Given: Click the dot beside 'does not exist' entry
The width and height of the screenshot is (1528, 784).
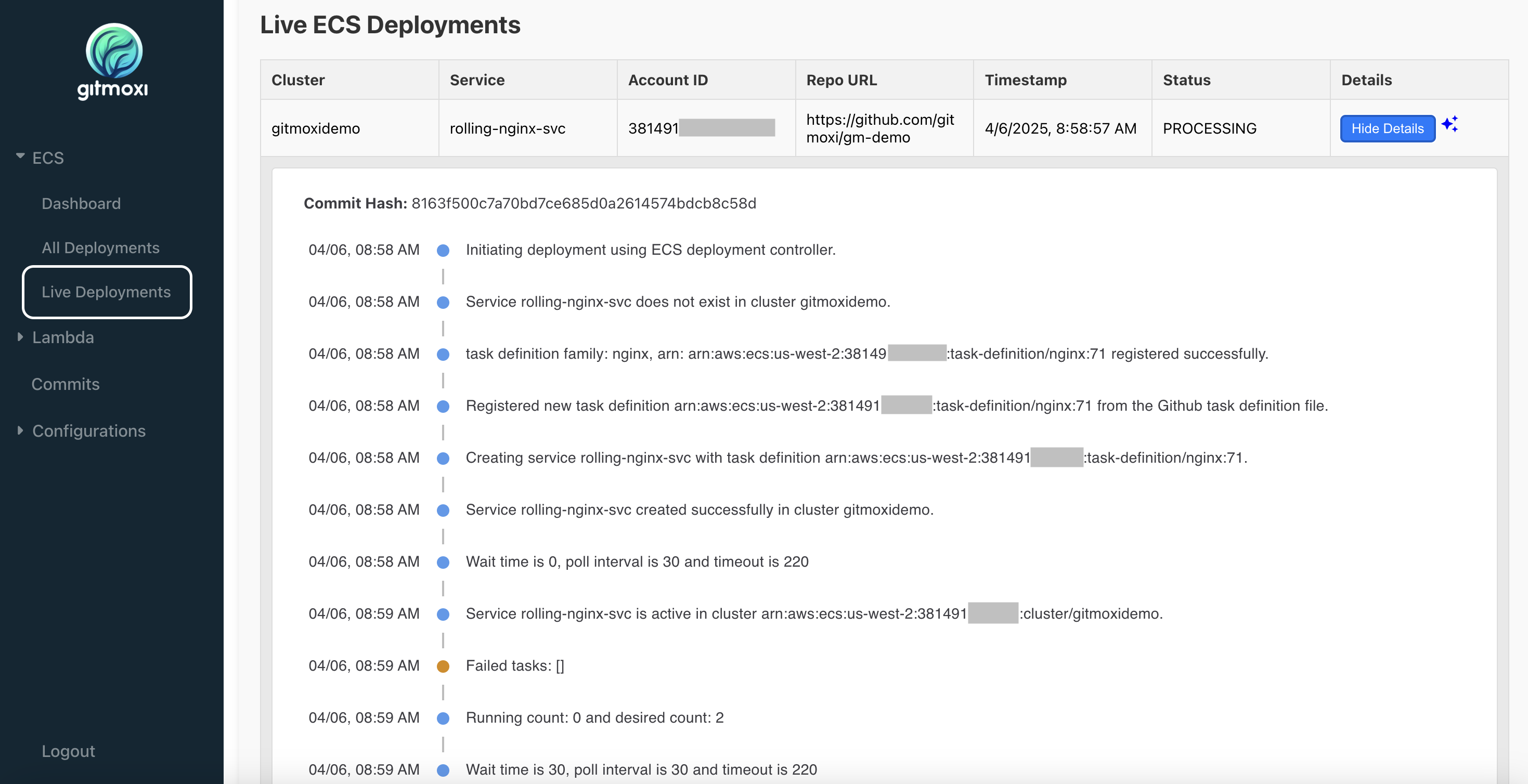Looking at the screenshot, I should click(443, 303).
